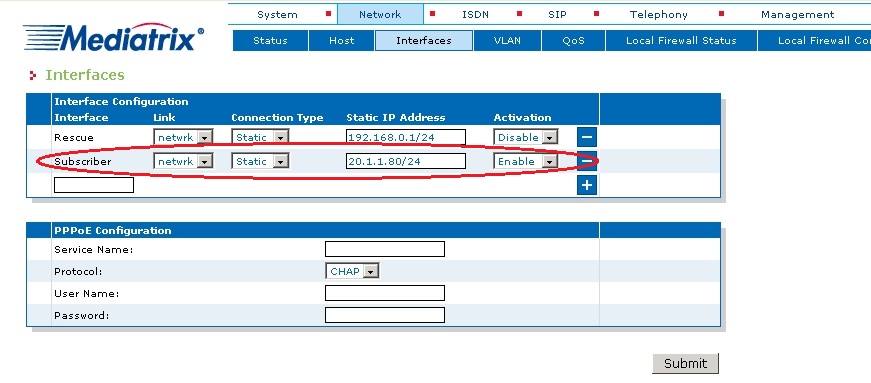This screenshot has height=383, width=871.
Task: Click Activation column header
Action: tap(522, 117)
